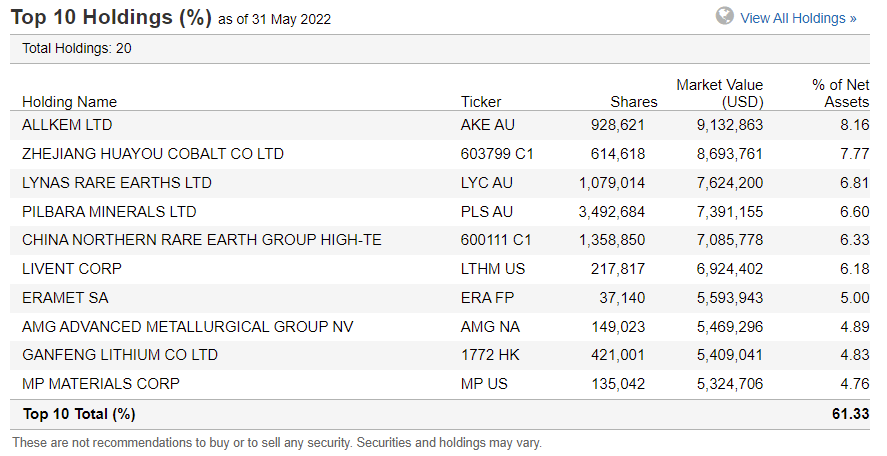Image resolution: width=887 pixels, height=456 pixels.
Task: Open the View All Holdings link
Action: 798,18
